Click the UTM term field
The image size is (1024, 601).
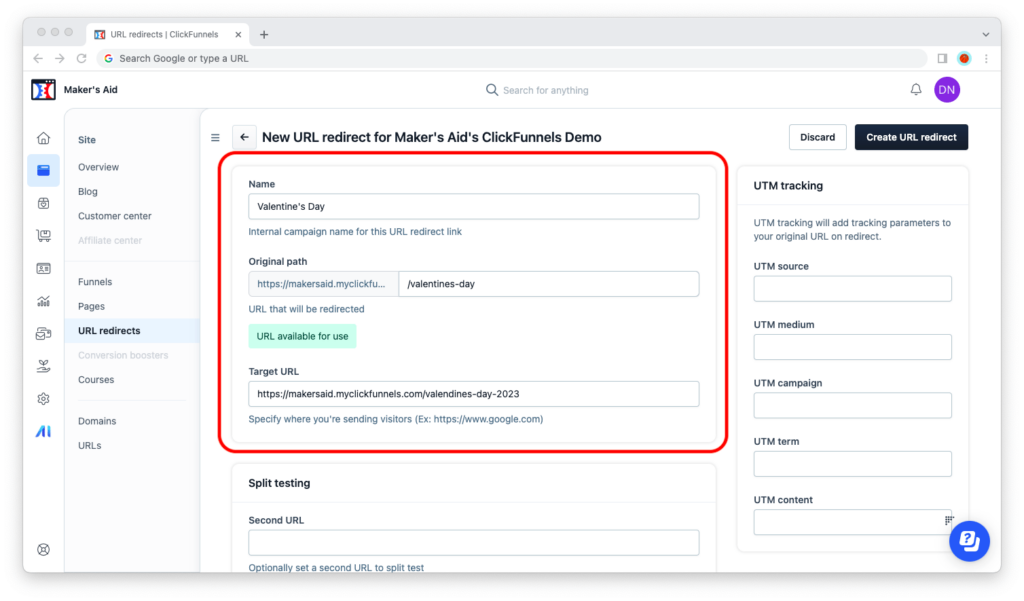pyautogui.click(x=852, y=464)
